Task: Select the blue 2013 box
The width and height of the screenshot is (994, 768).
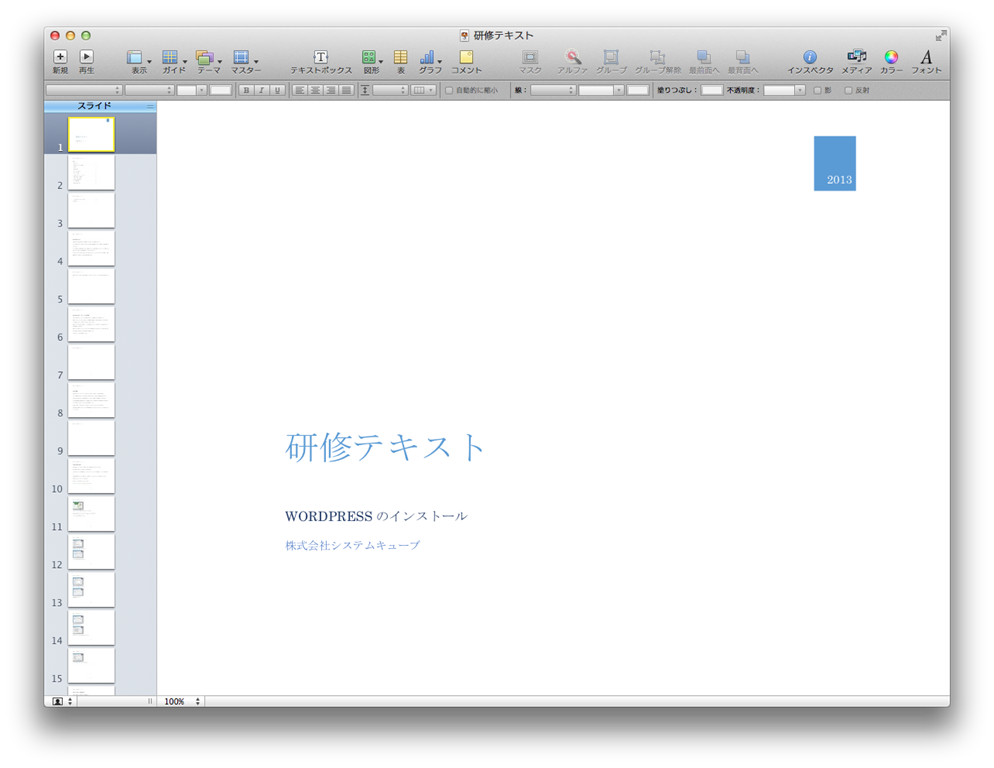Action: [835, 163]
